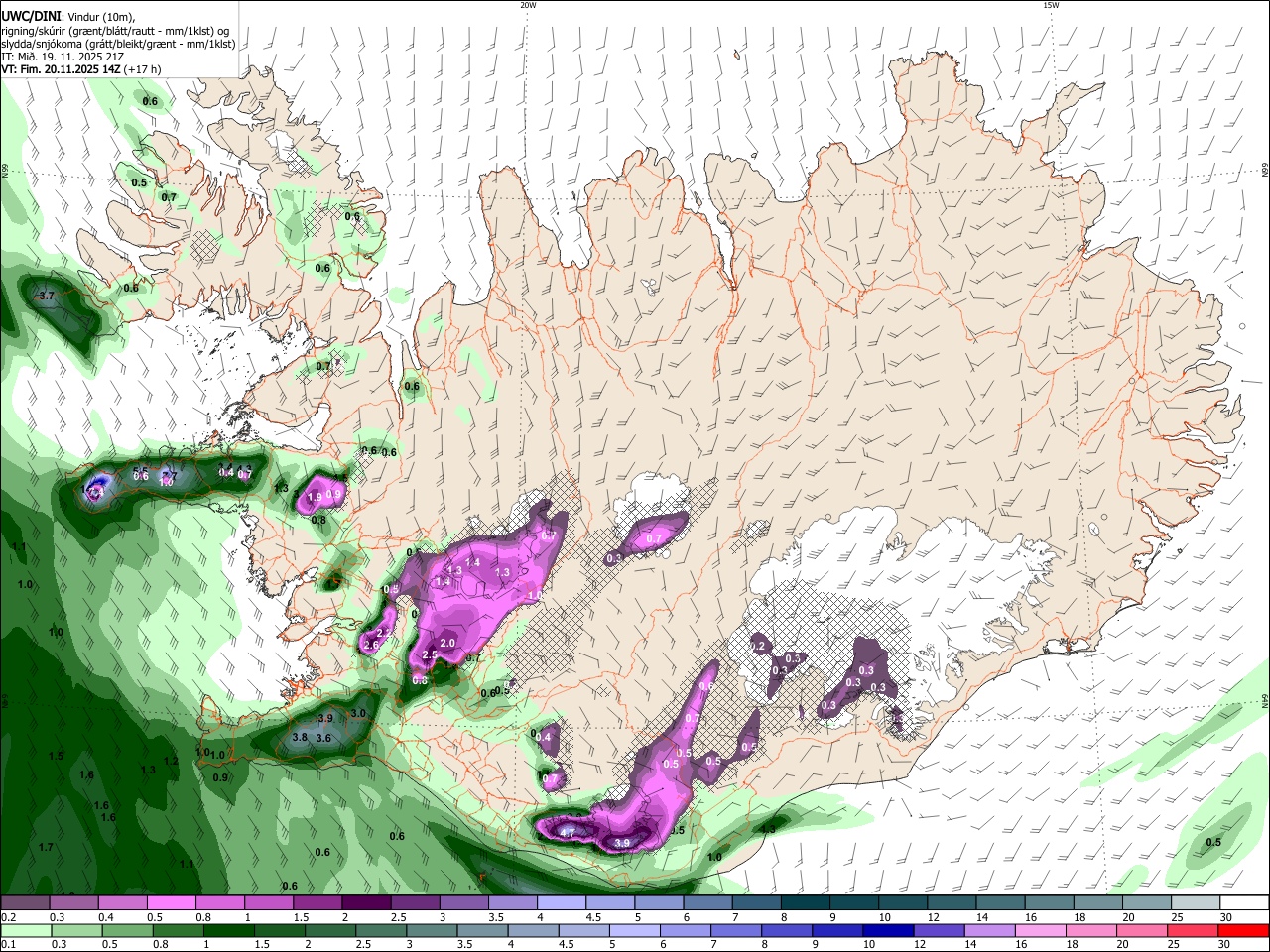1270x952 pixels.
Task: Click top-row legend swatch between 0.2 and 0.3
Action: [x=24, y=902]
